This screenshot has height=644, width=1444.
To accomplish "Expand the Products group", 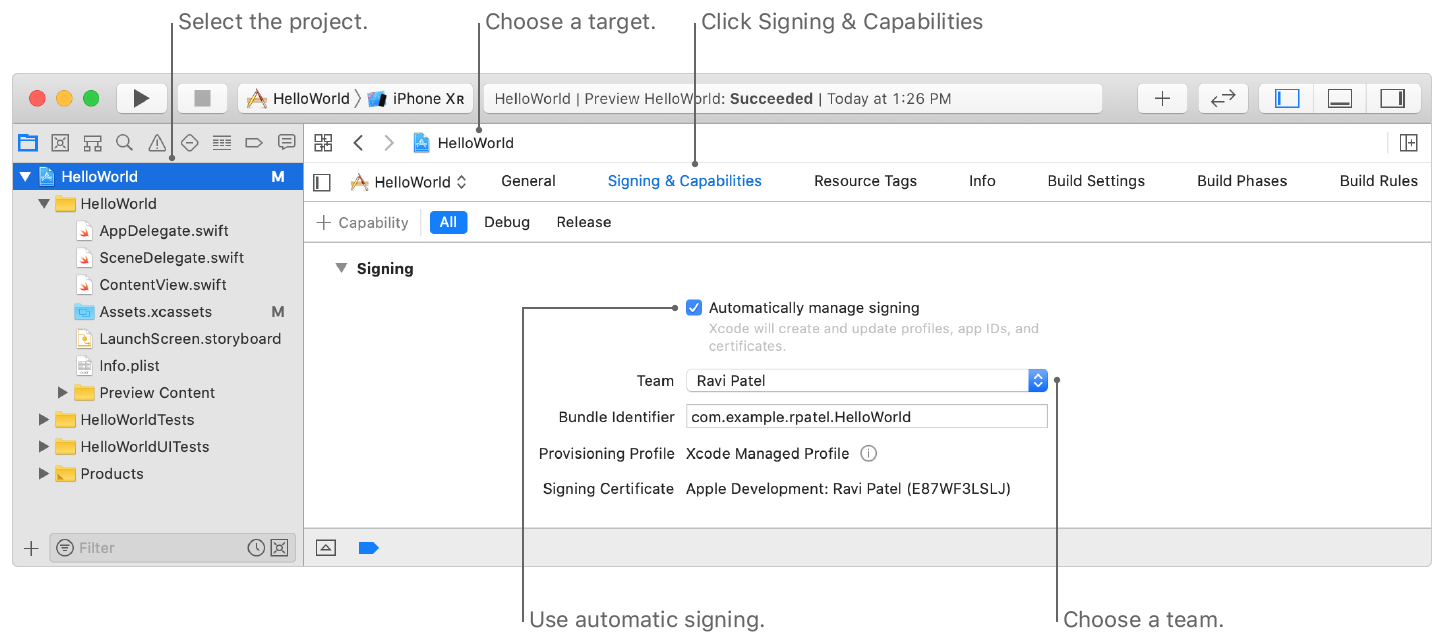I will (x=44, y=474).
